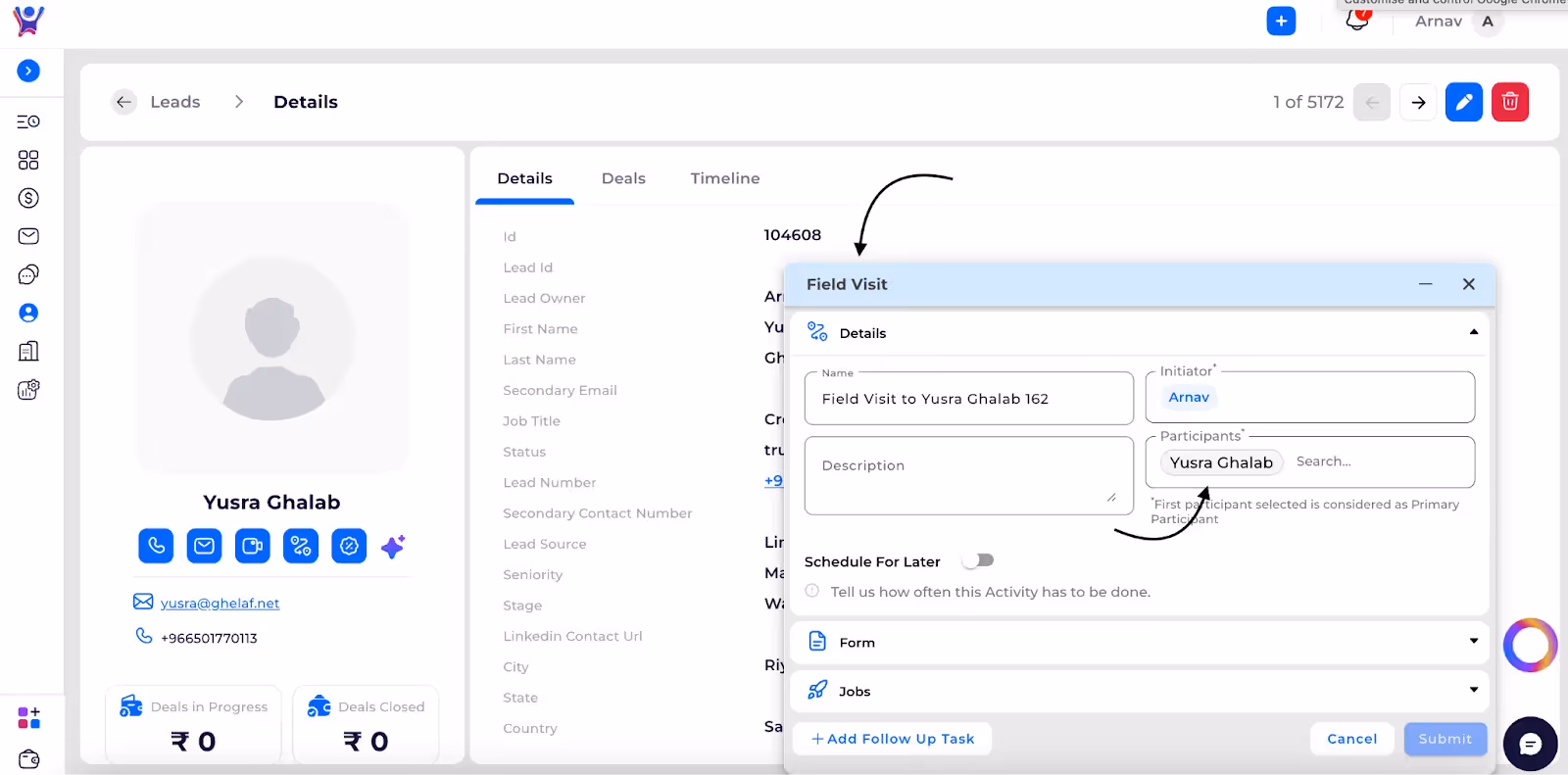Image resolution: width=1568 pixels, height=775 pixels.
Task: Go back using the arrow beside Leads
Action: click(123, 102)
